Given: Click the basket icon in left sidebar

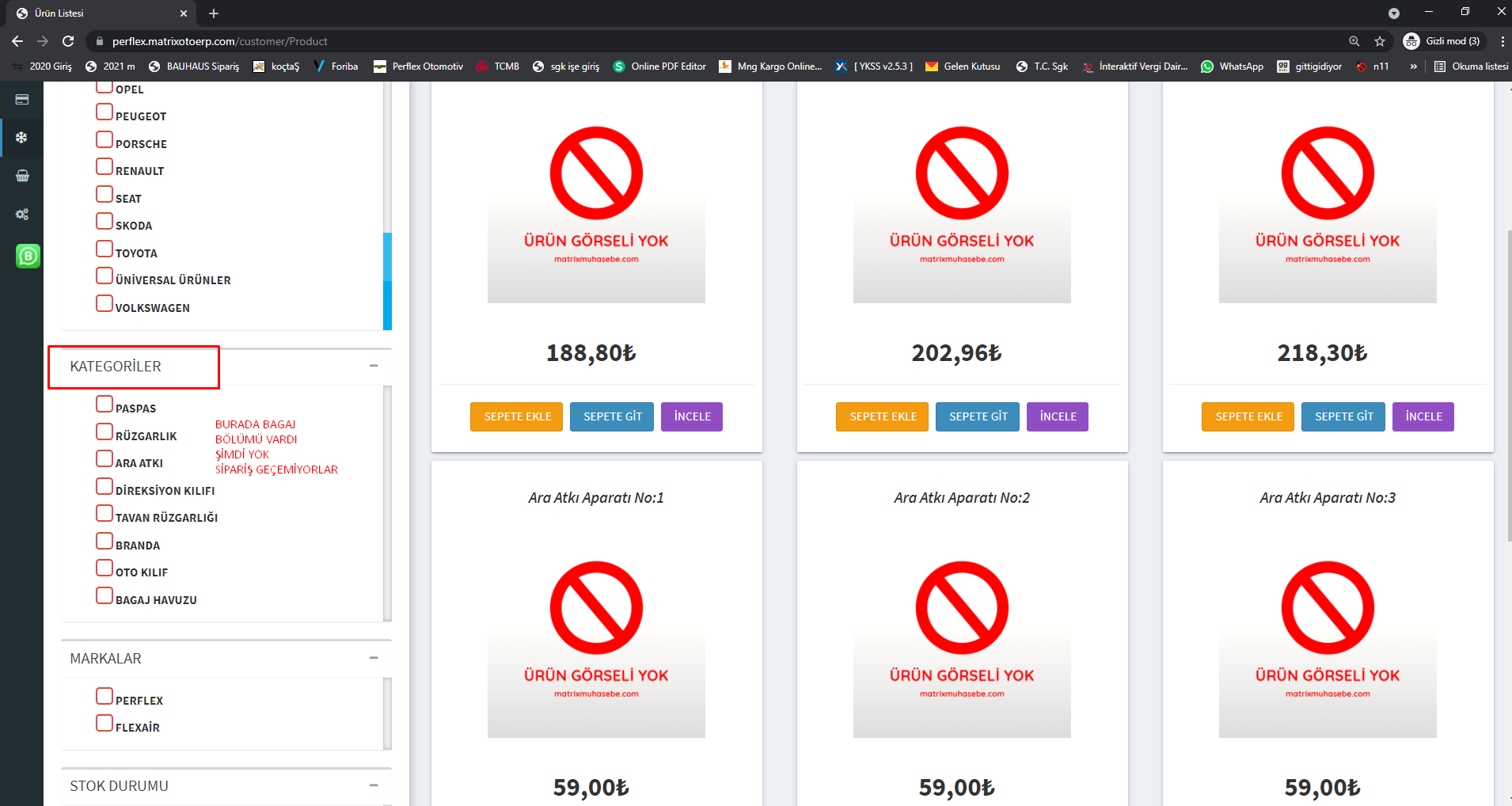Looking at the screenshot, I should pos(22,176).
